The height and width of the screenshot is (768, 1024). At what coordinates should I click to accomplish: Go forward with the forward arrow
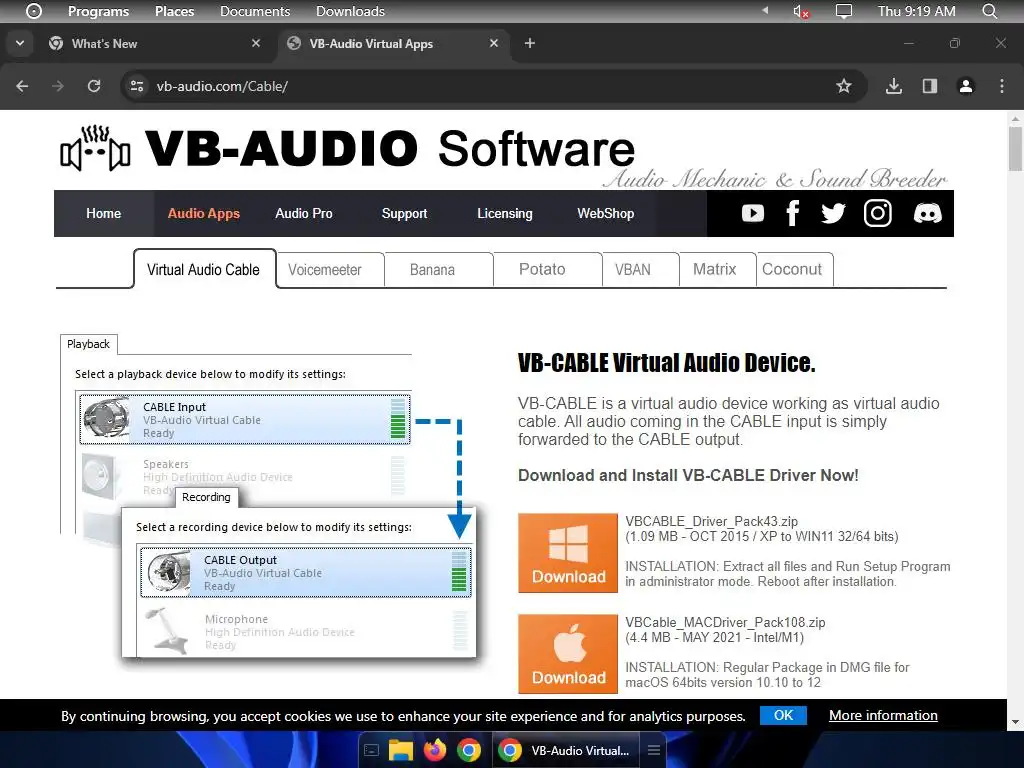pyautogui.click(x=58, y=86)
